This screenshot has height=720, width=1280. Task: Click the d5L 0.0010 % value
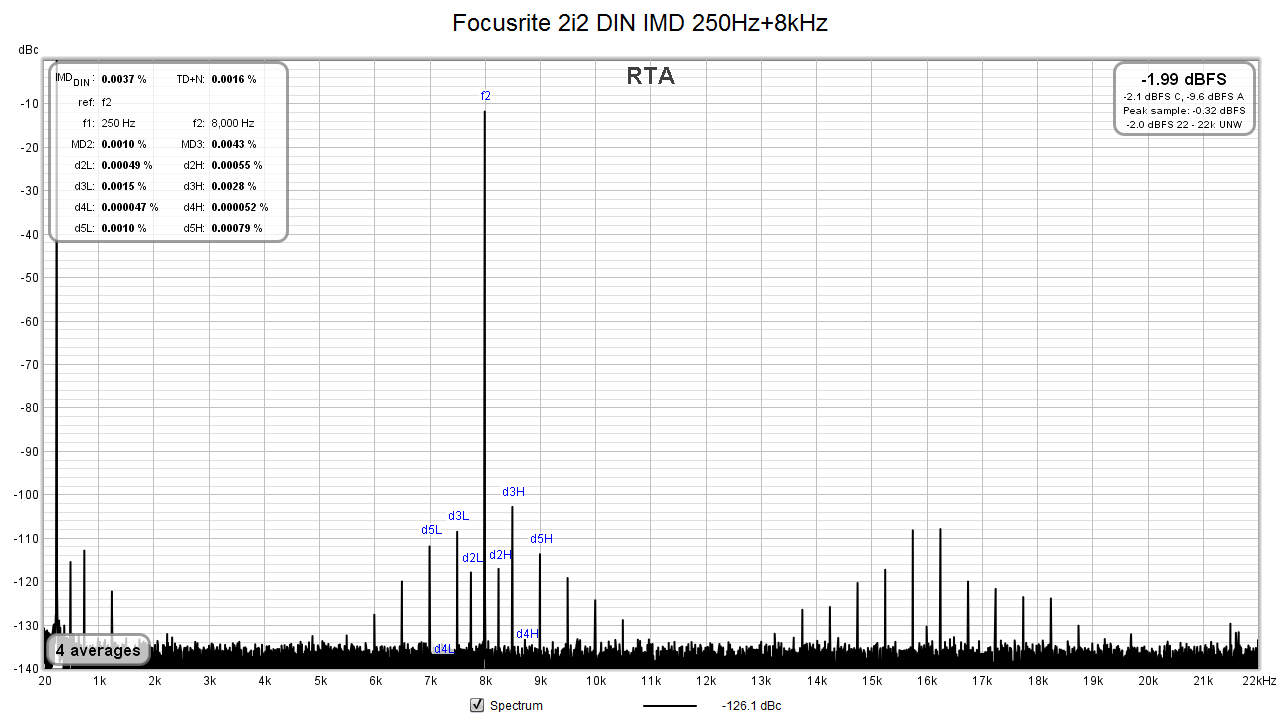[x=124, y=228]
